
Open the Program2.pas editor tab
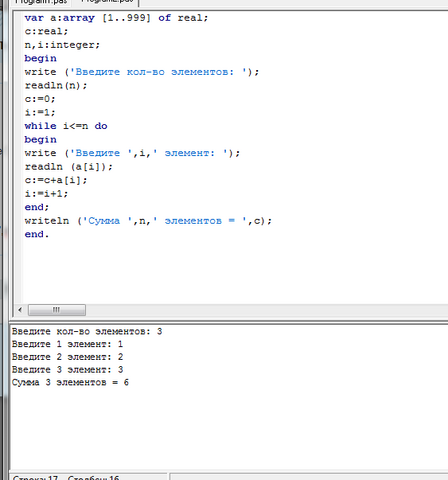106,2
